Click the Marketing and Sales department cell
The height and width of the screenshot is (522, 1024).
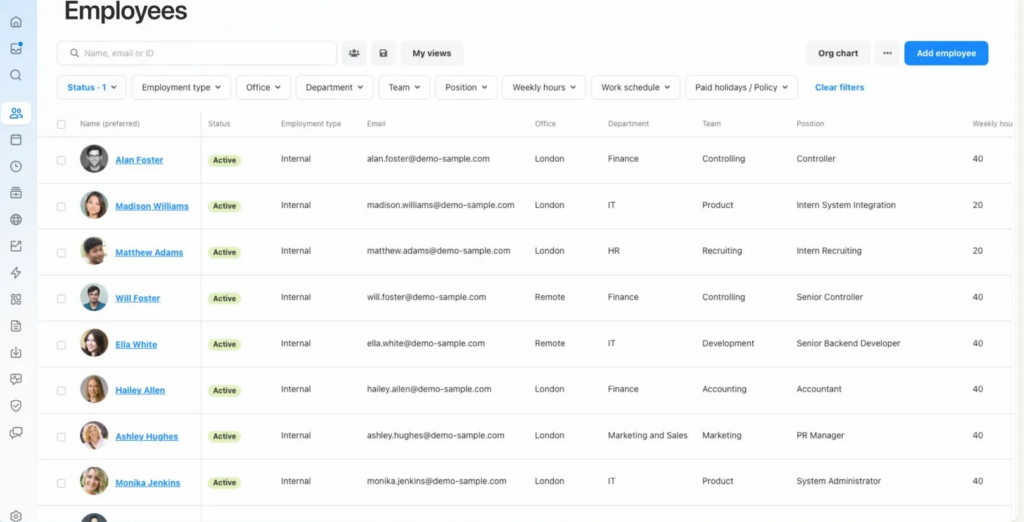(648, 435)
